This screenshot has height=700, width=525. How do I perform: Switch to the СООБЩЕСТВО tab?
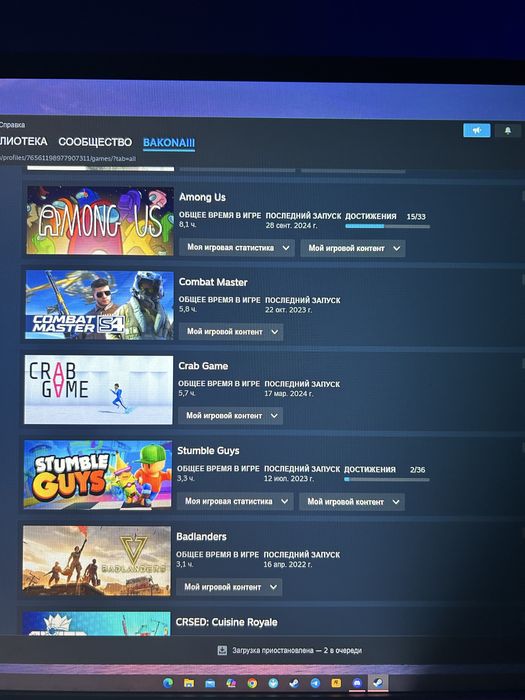(95, 142)
